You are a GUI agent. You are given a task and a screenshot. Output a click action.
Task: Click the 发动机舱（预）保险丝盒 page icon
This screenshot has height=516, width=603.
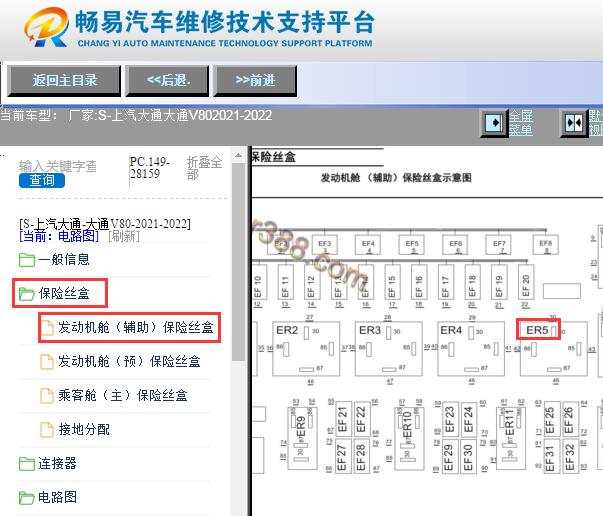click(x=47, y=361)
